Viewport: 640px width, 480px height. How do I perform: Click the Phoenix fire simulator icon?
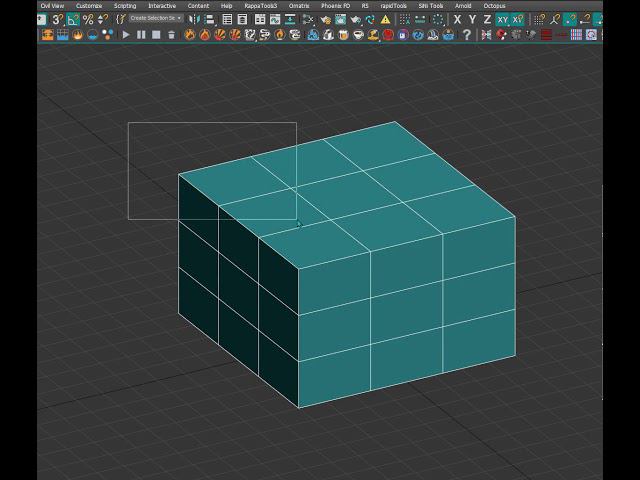pos(78,35)
